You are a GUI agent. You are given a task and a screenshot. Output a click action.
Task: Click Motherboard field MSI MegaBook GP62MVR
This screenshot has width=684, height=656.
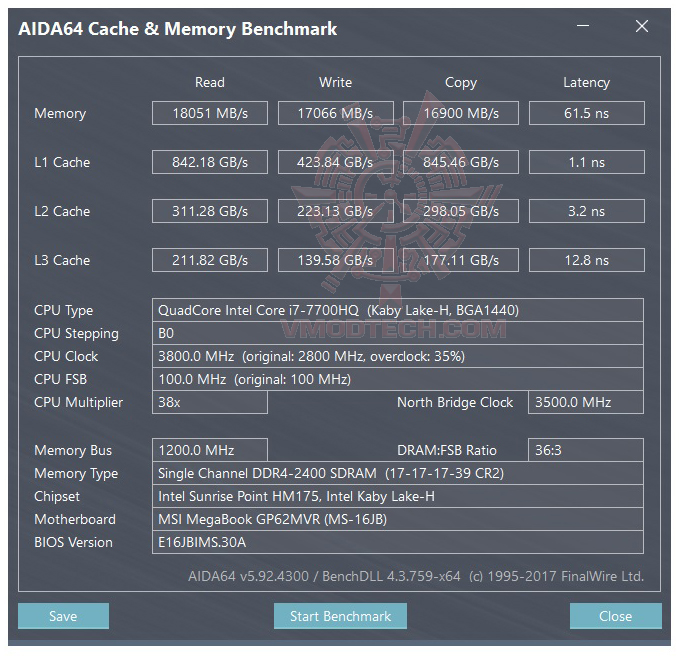coord(398,519)
